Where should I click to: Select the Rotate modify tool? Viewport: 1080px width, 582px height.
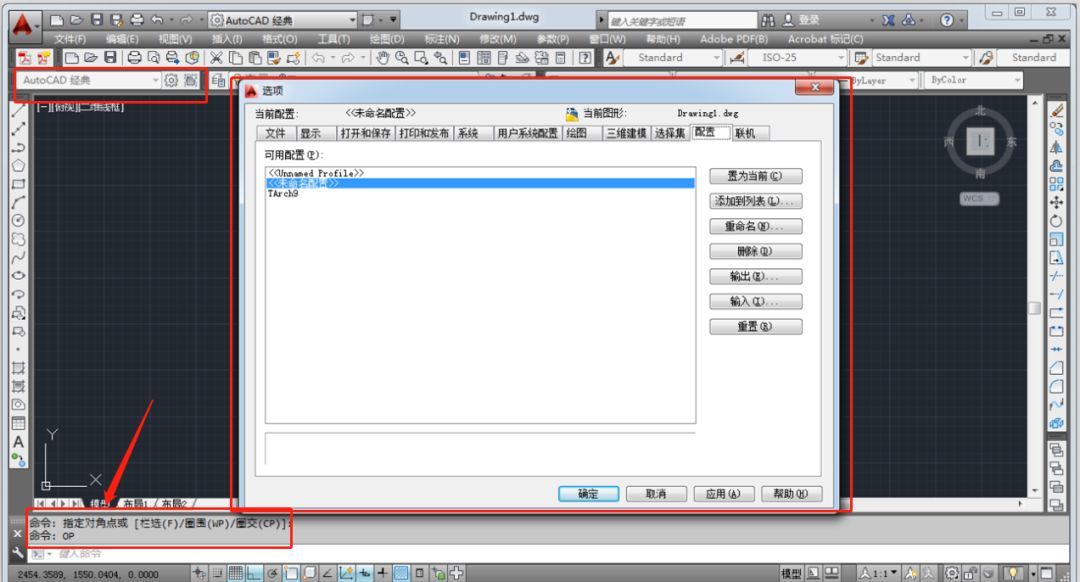(1057, 221)
